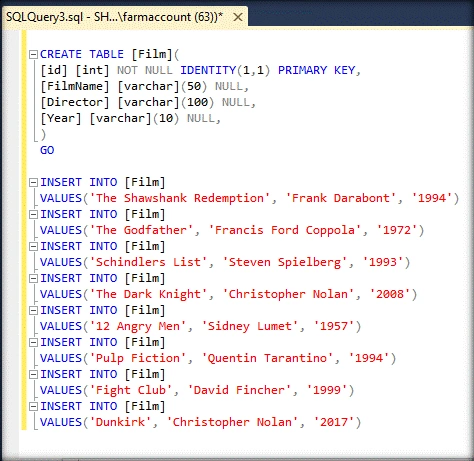This screenshot has height=461, width=474.
Task: Click the (50) varchar length
Action: click(194, 86)
